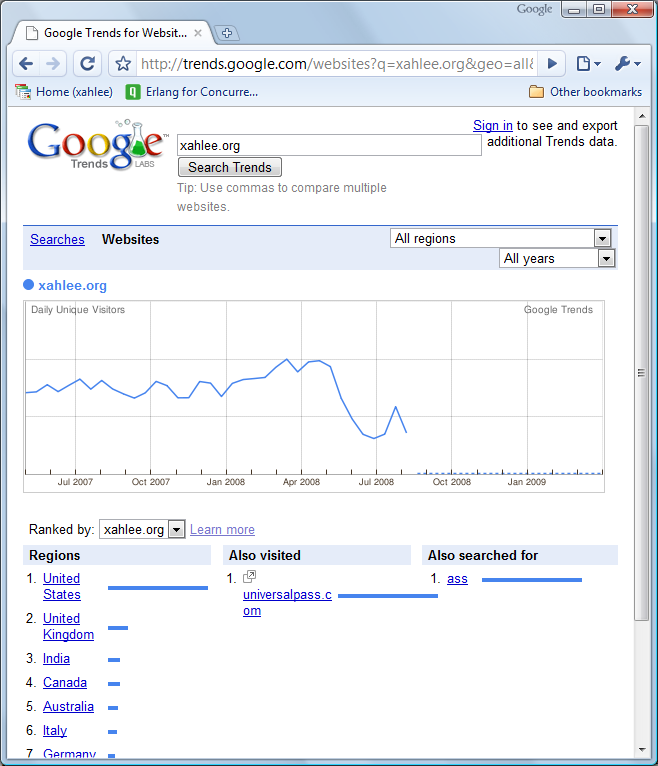Image resolution: width=658 pixels, height=766 pixels.
Task: Expand the All years dropdown
Action: [x=557, y=258]
